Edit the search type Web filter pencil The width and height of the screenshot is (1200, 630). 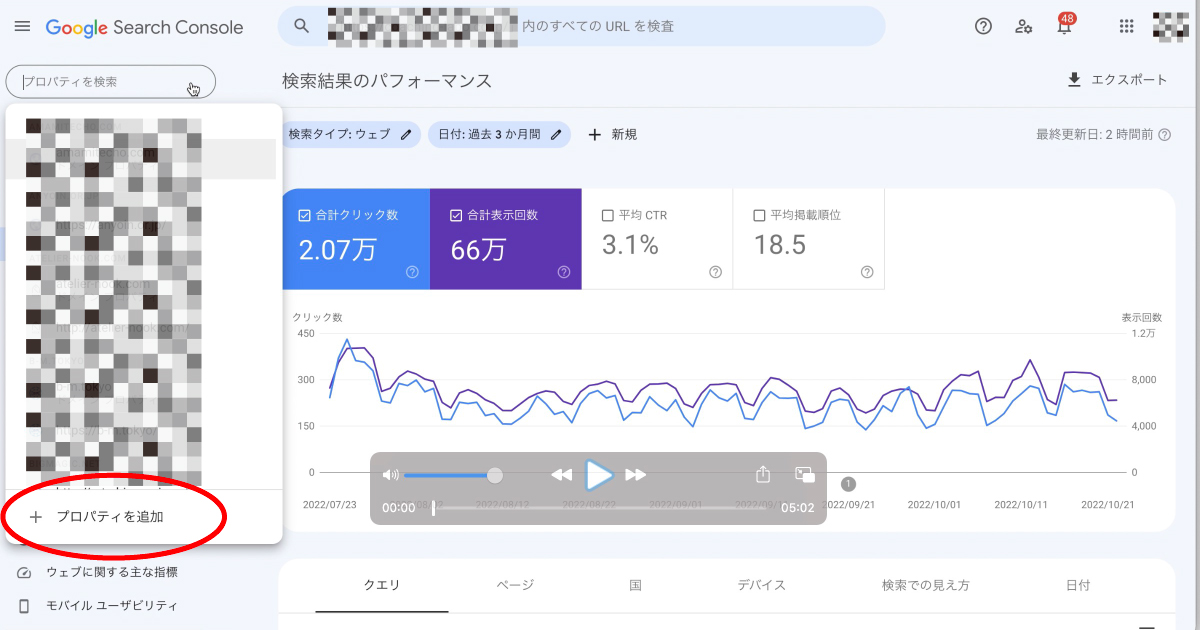[x=405, y=134]
